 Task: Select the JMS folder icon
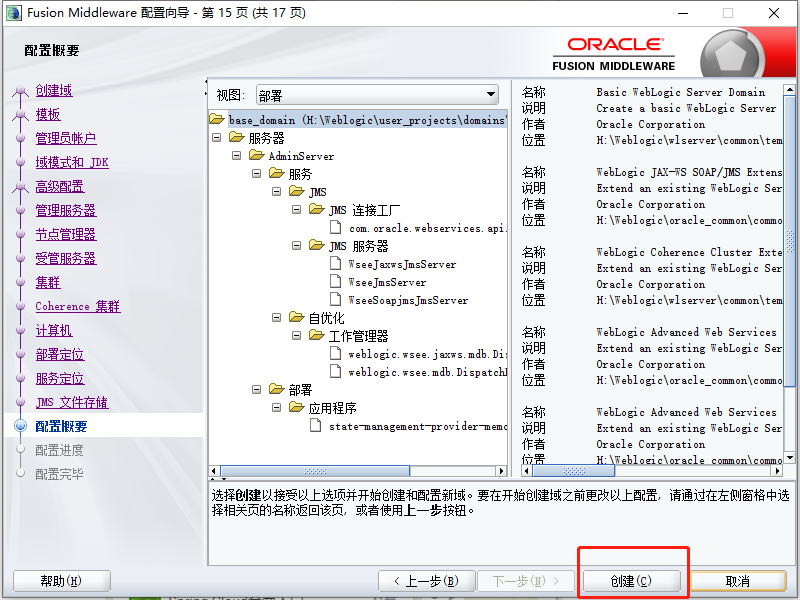coord(297,191)
